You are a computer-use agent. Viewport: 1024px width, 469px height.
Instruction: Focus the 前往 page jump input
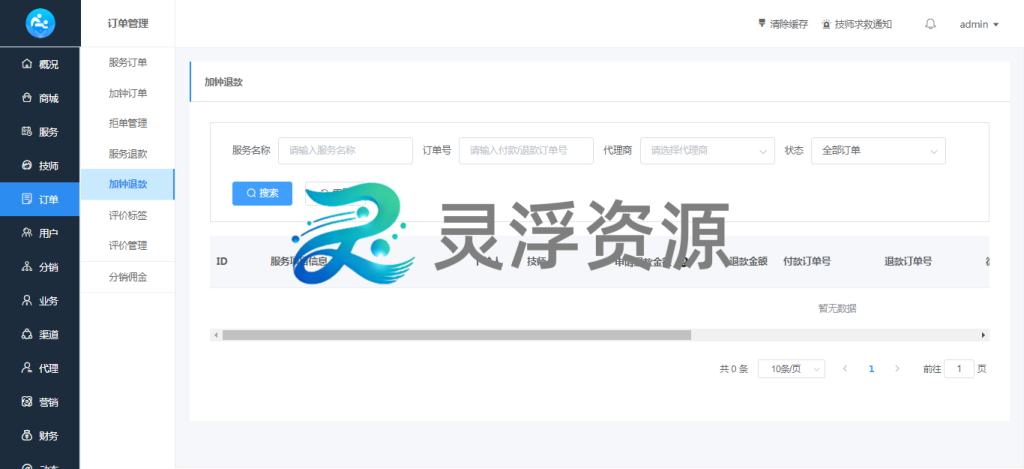pos(959,369)
